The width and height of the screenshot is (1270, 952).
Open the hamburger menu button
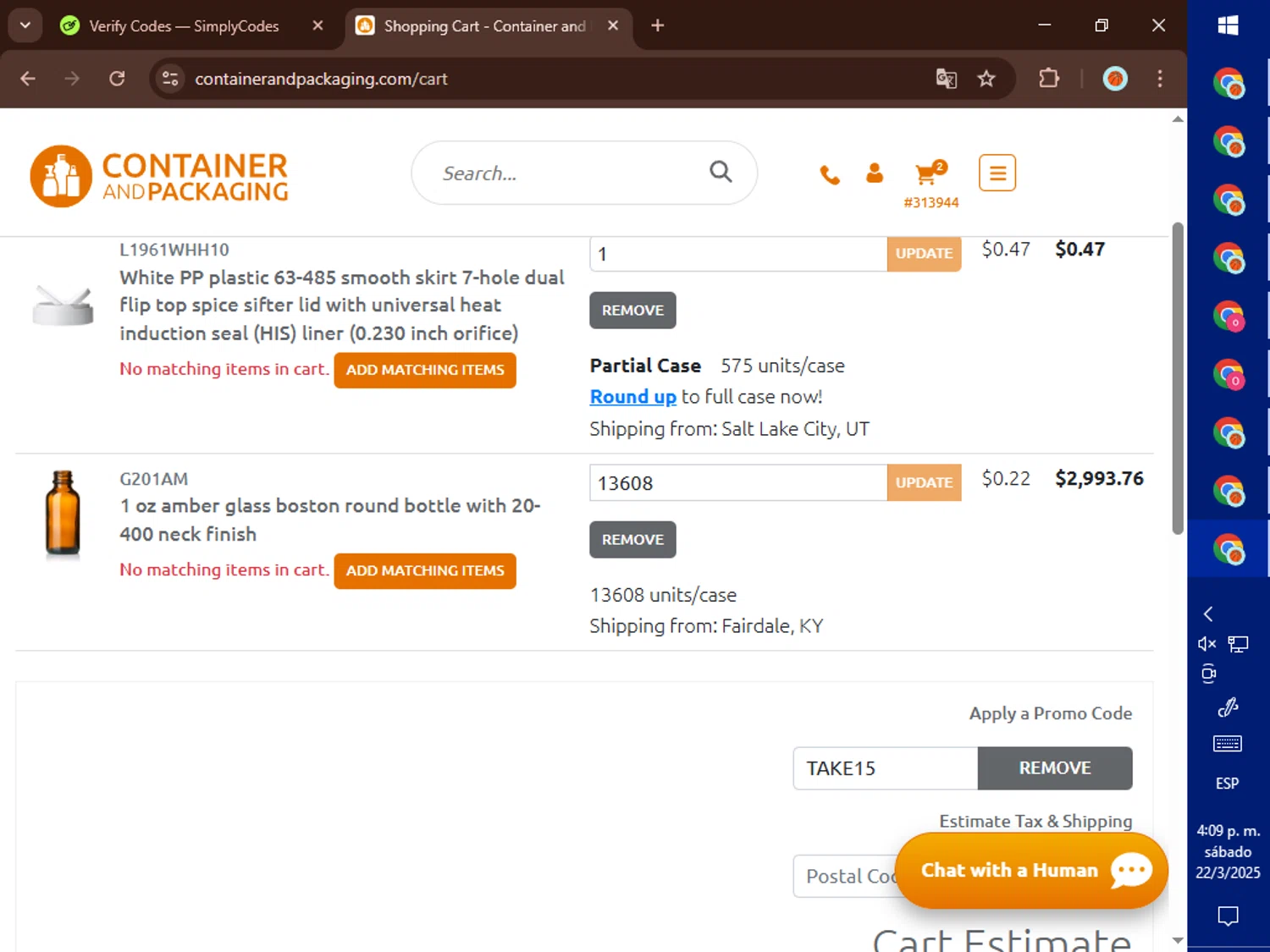coord(997,173)
